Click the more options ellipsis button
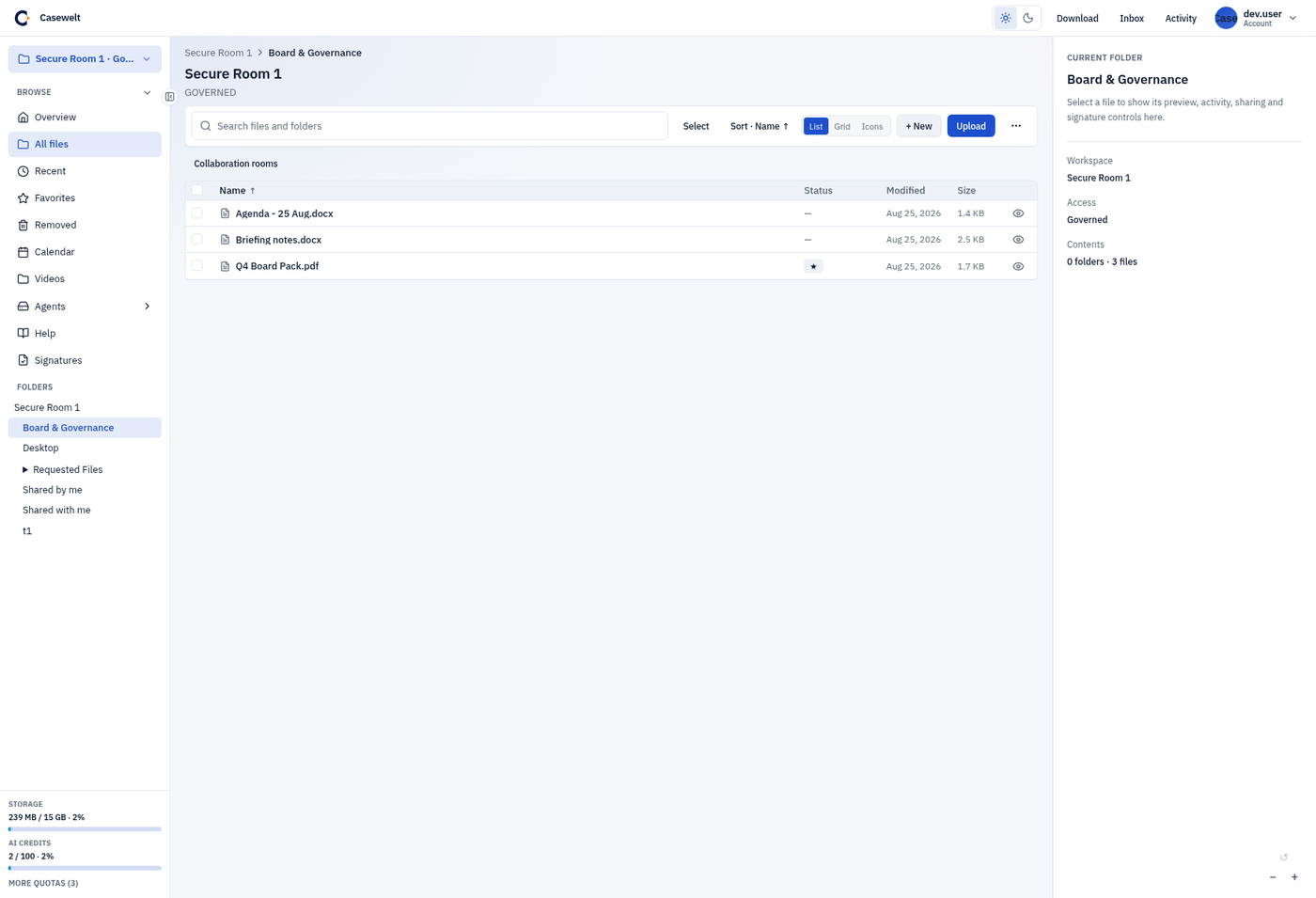The width and height of the screenshot is (1316, 898). [1016, 126]
